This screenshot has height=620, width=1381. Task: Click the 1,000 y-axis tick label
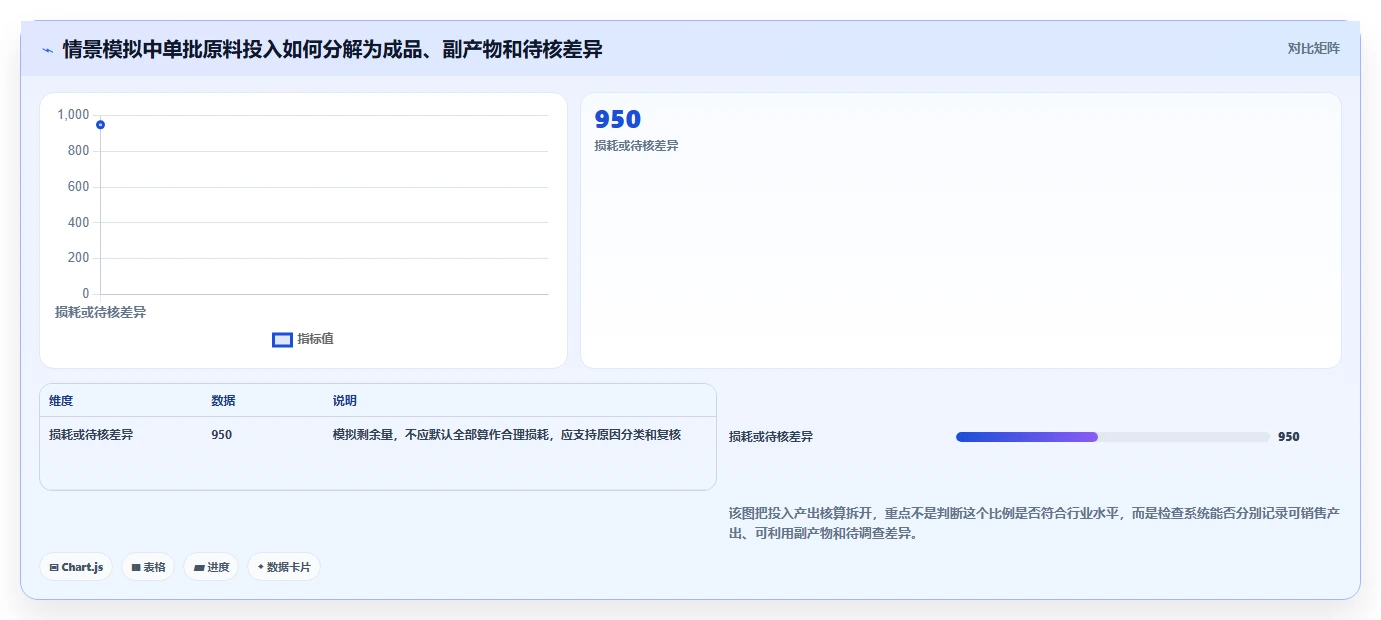coord(73,115)
